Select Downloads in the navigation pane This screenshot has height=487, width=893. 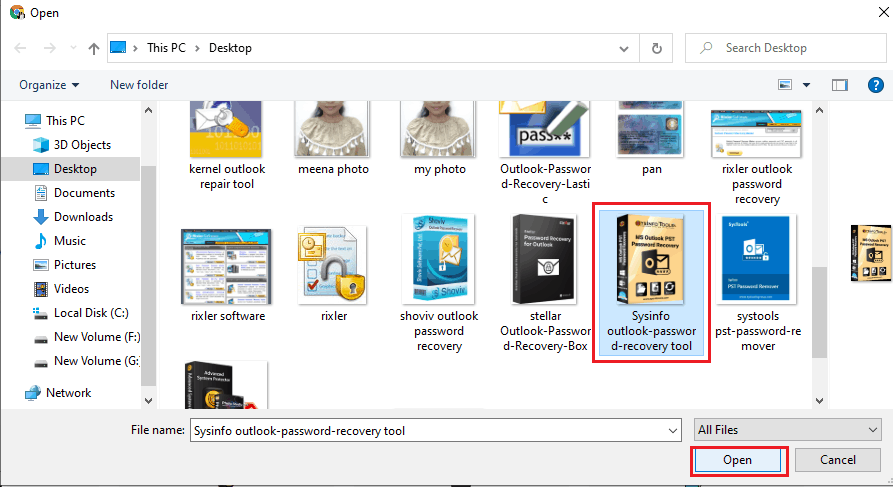point(83,217)
